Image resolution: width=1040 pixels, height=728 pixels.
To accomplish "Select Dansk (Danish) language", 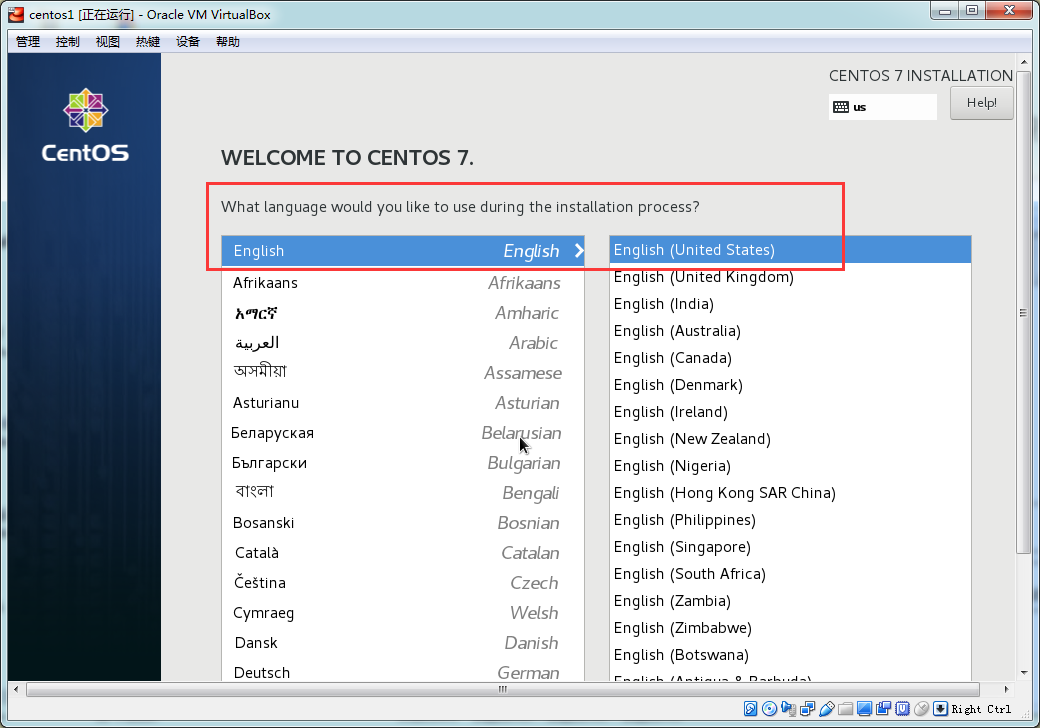I will [403, 643].
